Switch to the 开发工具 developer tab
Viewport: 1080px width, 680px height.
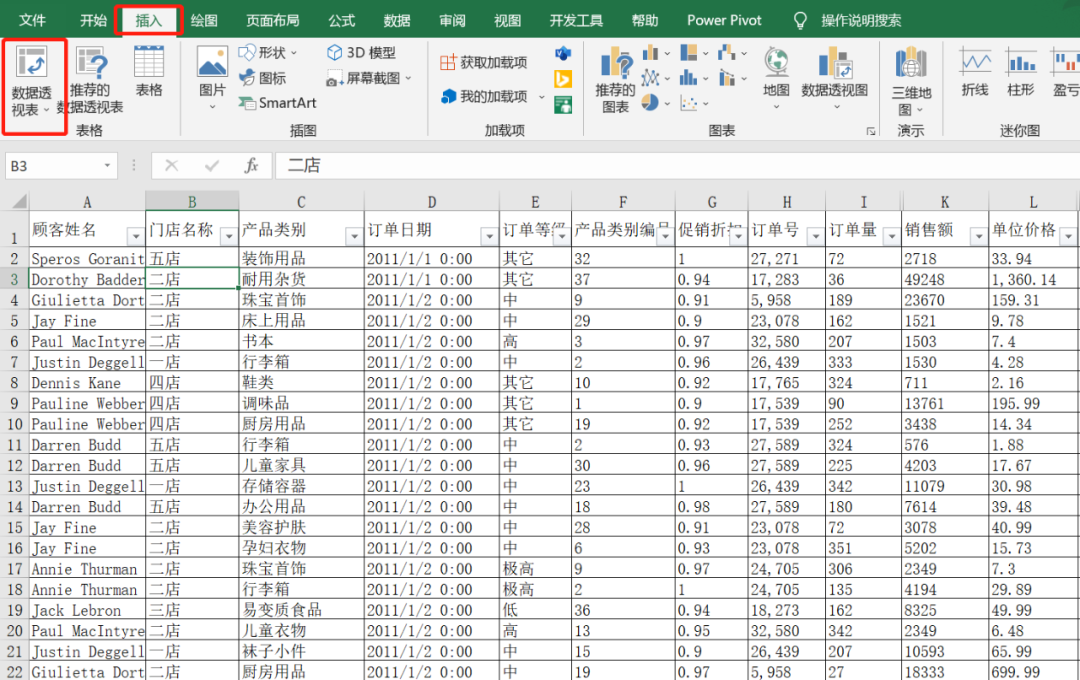click(x=576, y=21)
